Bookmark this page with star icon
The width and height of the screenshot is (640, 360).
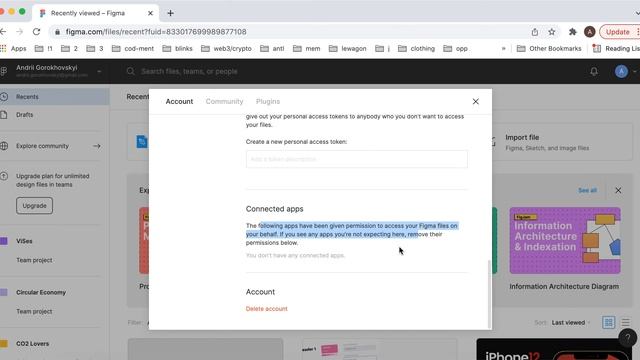pyautogui.click(x=551, y=32)
